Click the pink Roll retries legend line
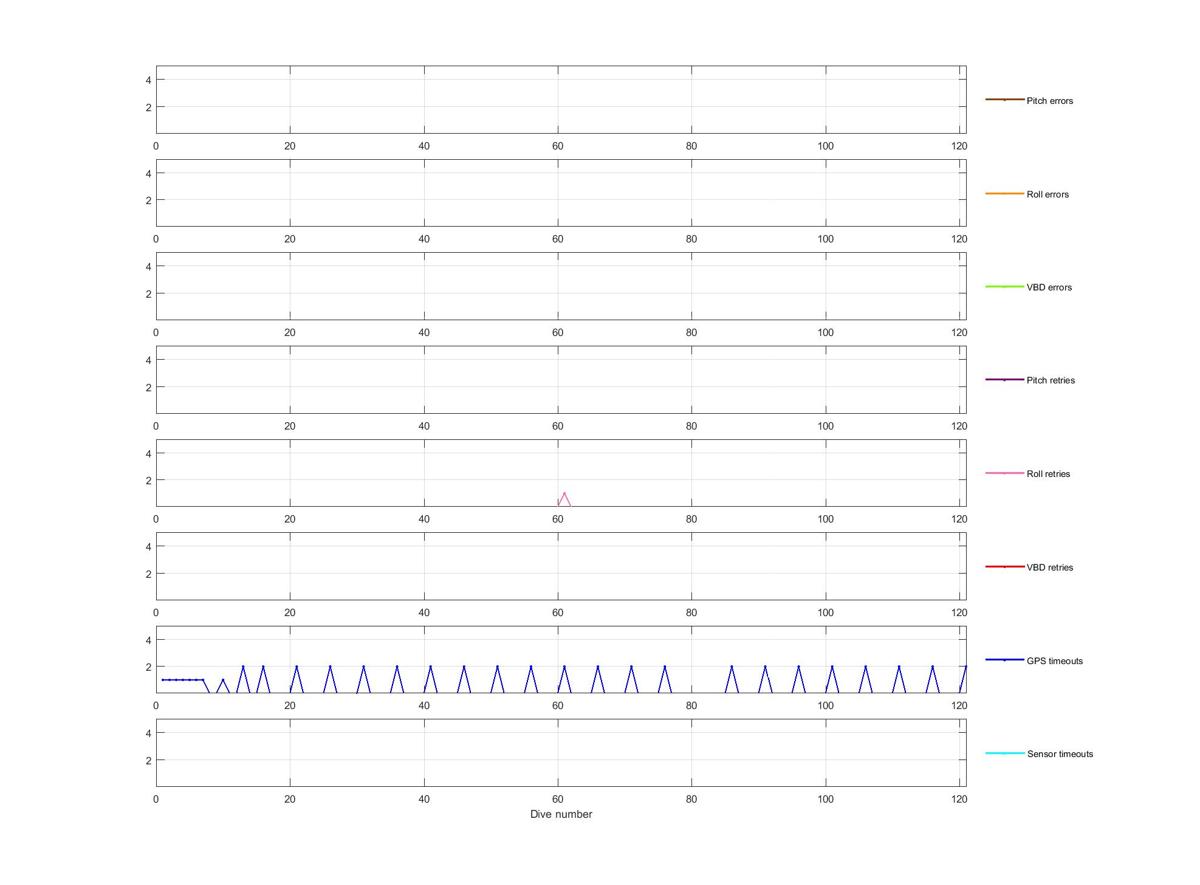 [x=1005, y=473]
